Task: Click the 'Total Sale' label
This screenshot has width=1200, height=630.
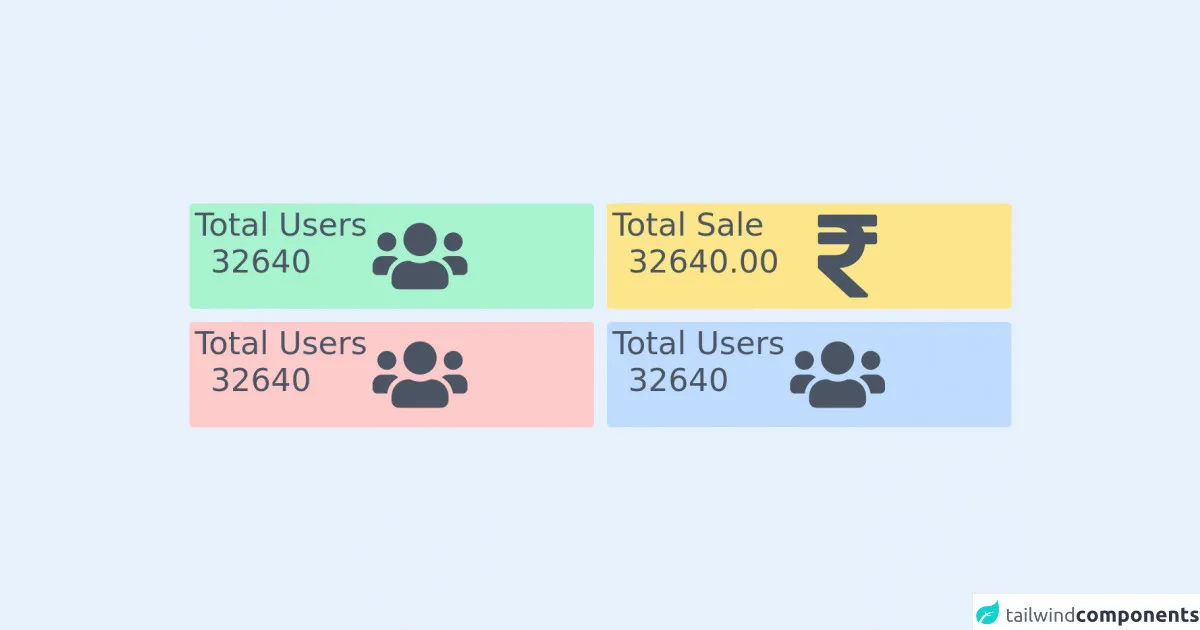Action: [688, 225]
